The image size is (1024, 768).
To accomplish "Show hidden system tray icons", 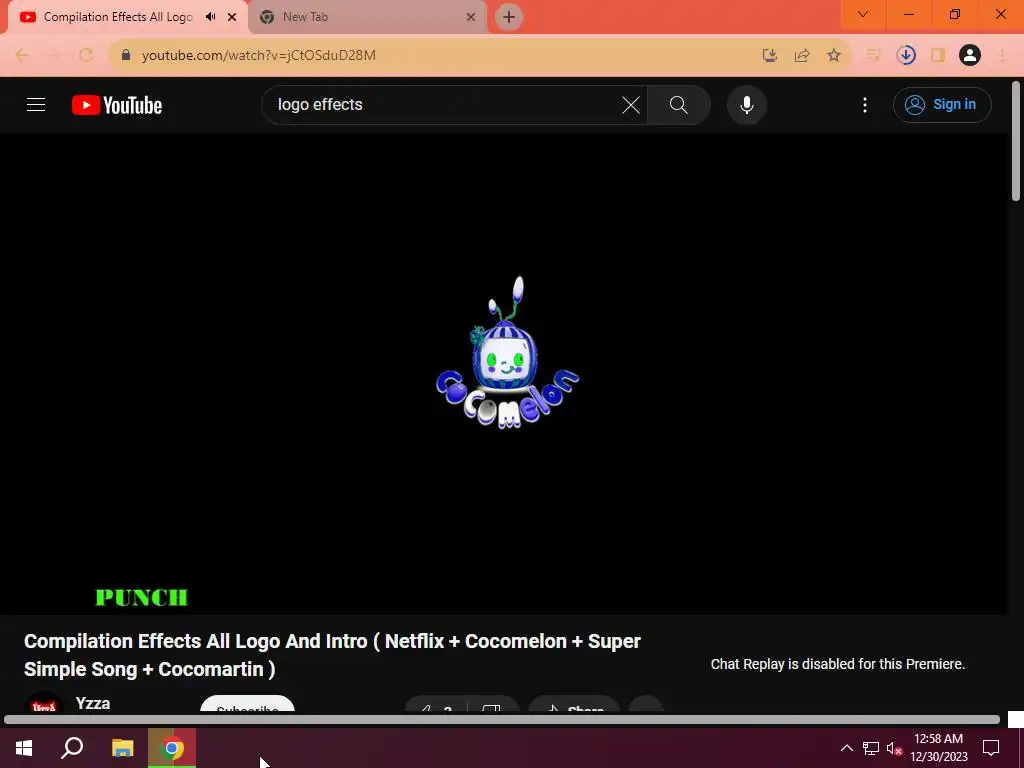I will [846, 748].
